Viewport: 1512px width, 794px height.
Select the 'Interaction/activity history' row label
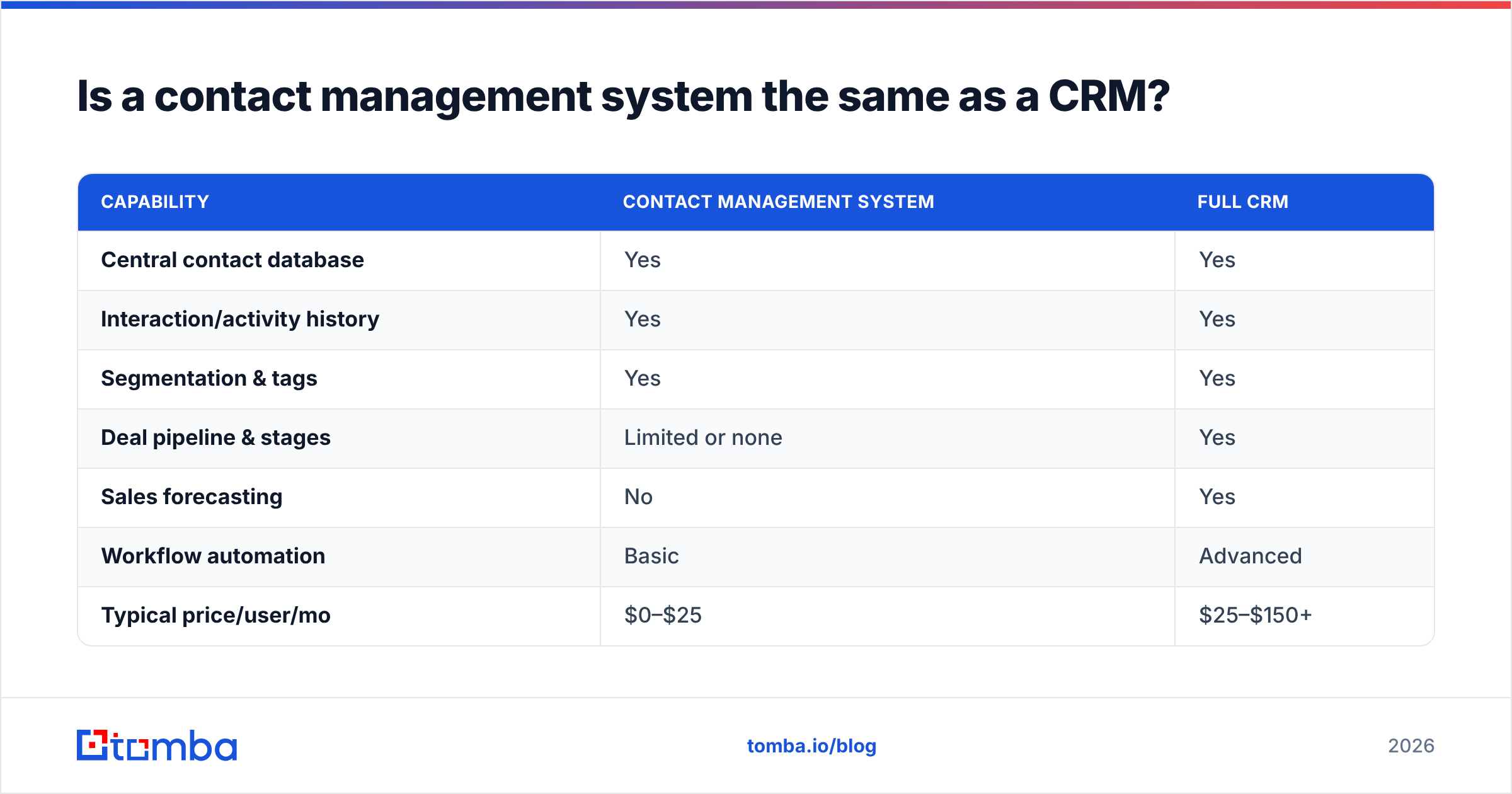pyautogui.click(x=240, y=319)
